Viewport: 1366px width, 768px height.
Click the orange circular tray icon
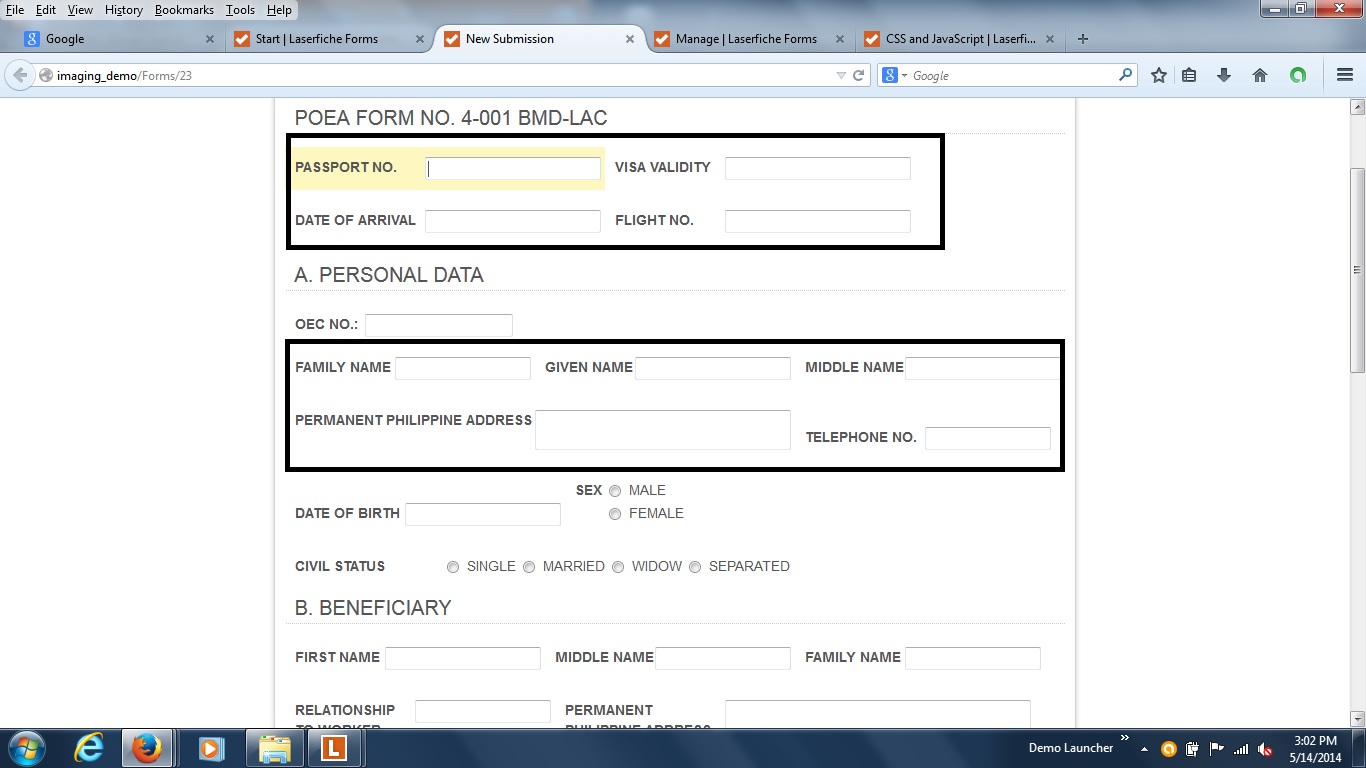[x=1168, y=749]
